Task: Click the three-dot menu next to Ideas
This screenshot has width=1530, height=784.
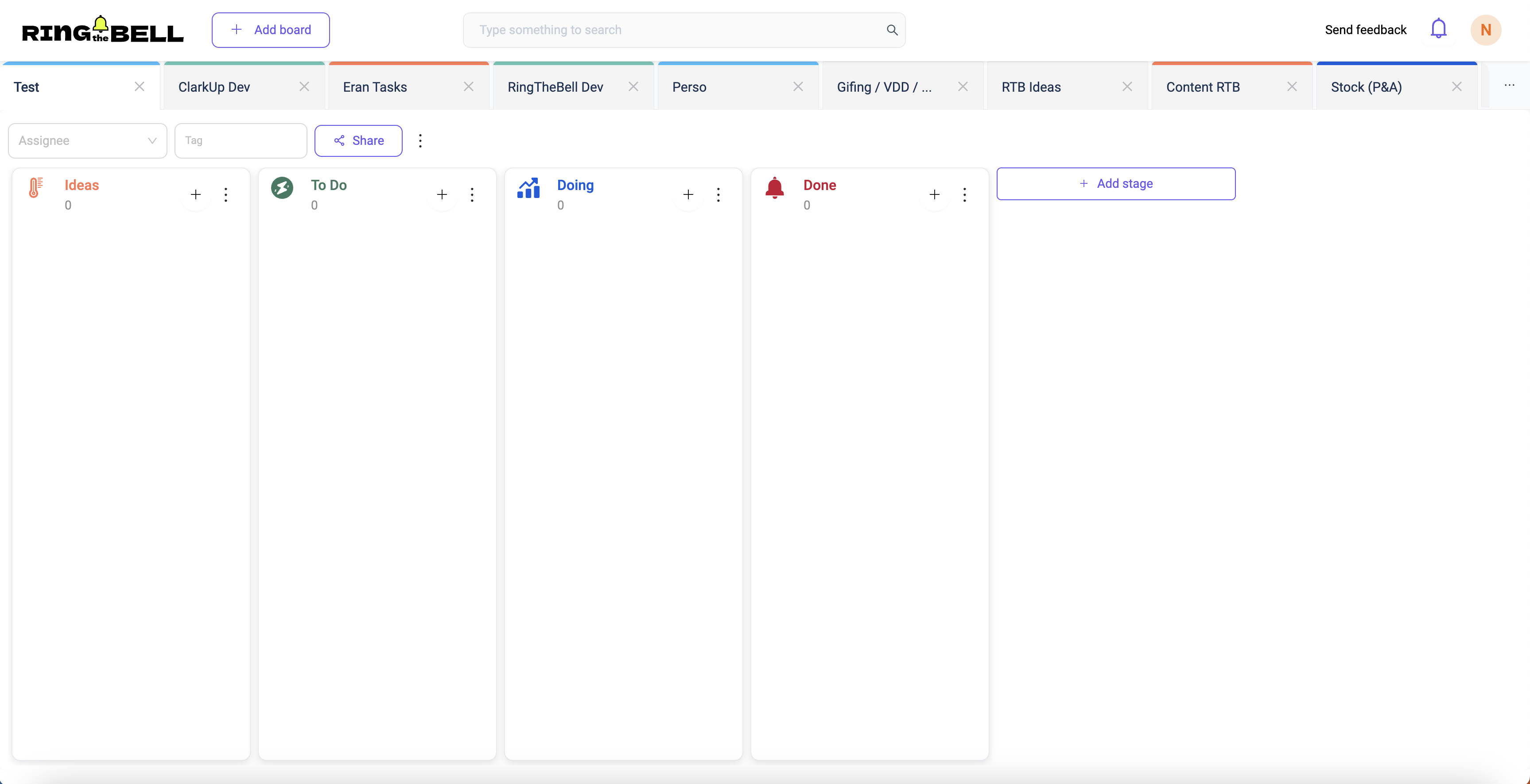Action: pyautogui.click(x=226, y=194)
